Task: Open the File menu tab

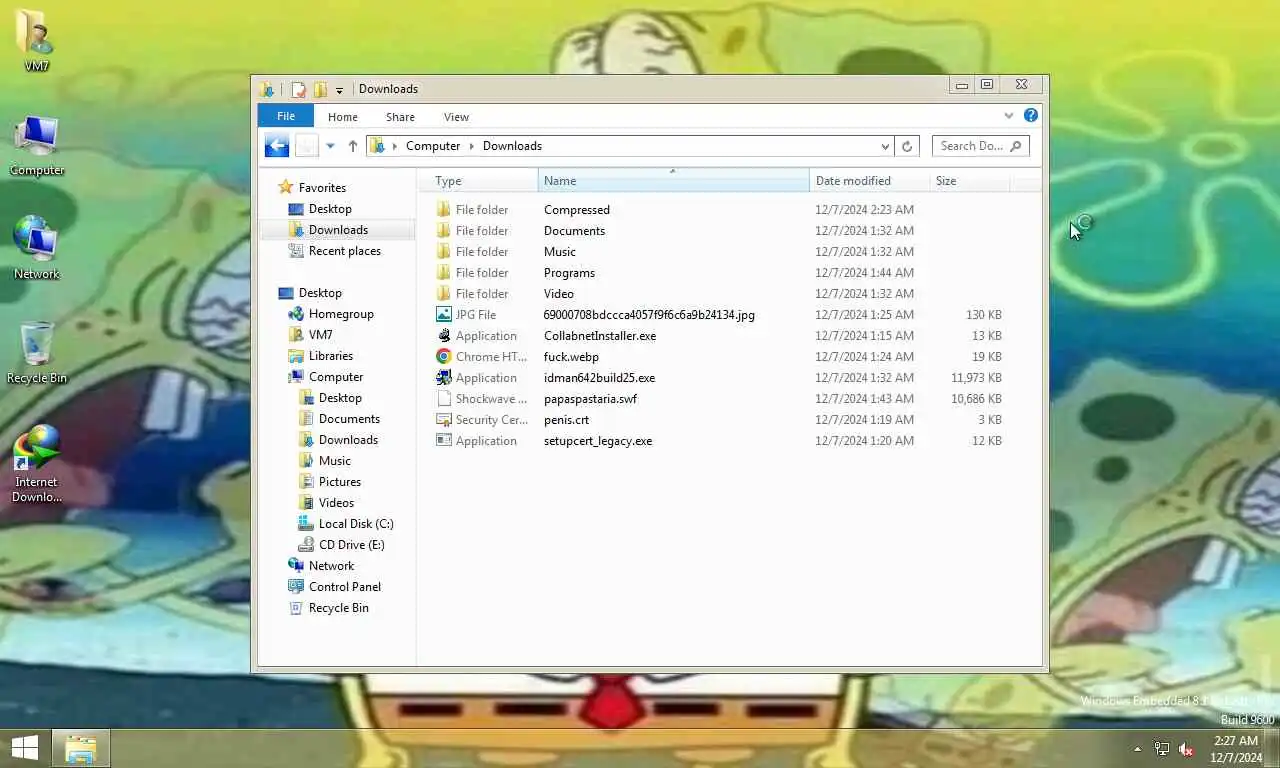Action: tap(286, 116)
